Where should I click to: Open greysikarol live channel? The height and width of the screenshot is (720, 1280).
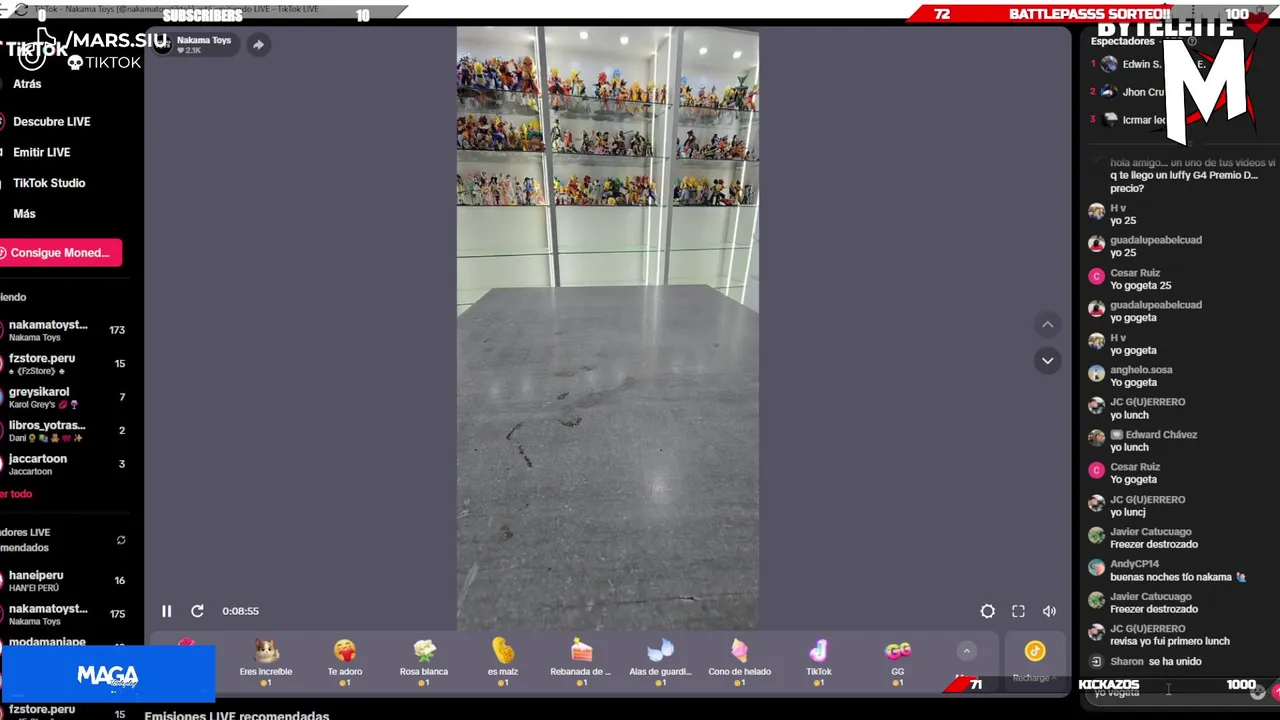click(x=65, y=397)
